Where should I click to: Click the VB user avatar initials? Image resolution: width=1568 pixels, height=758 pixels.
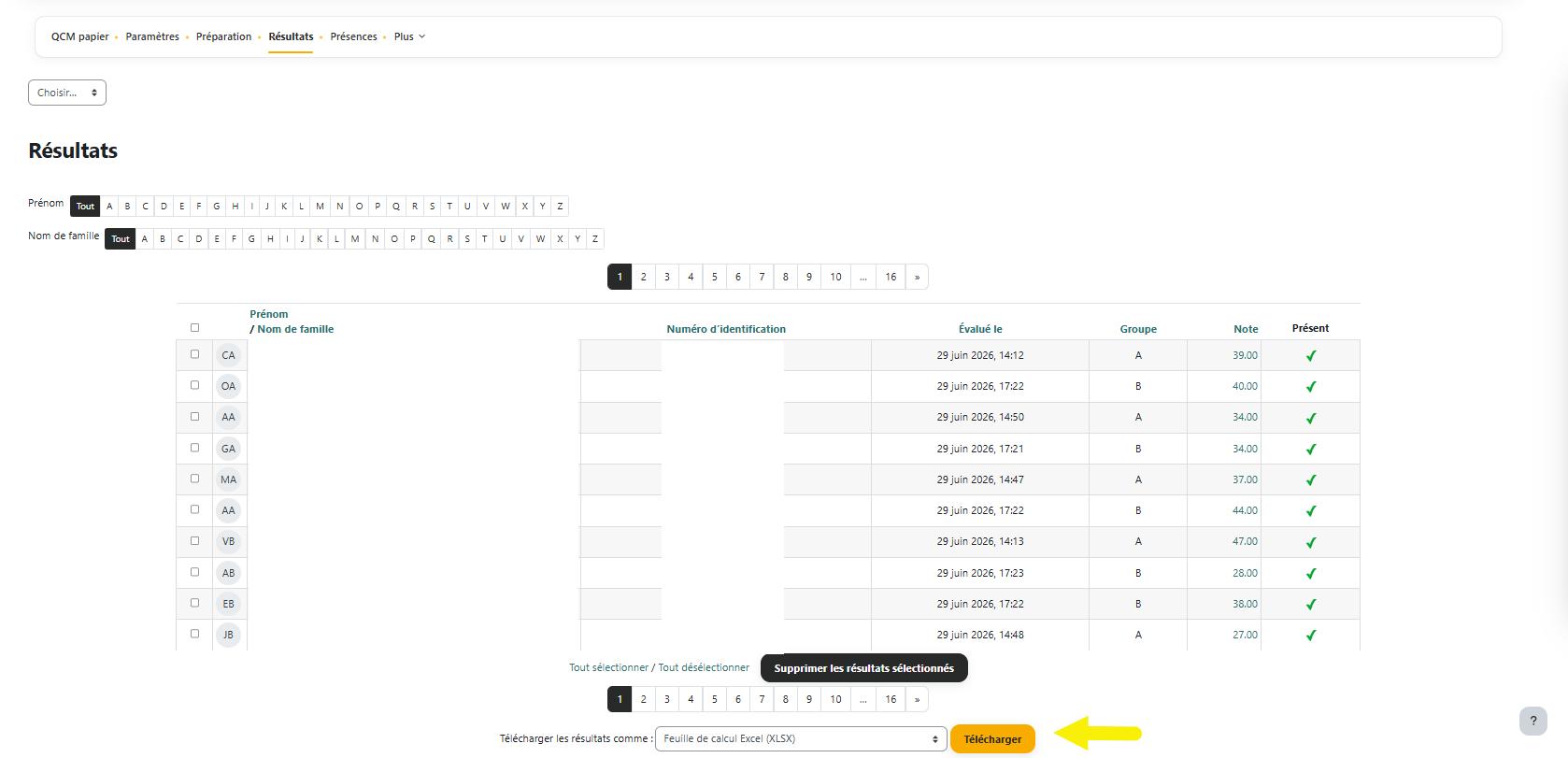click(x=228, y=541)
